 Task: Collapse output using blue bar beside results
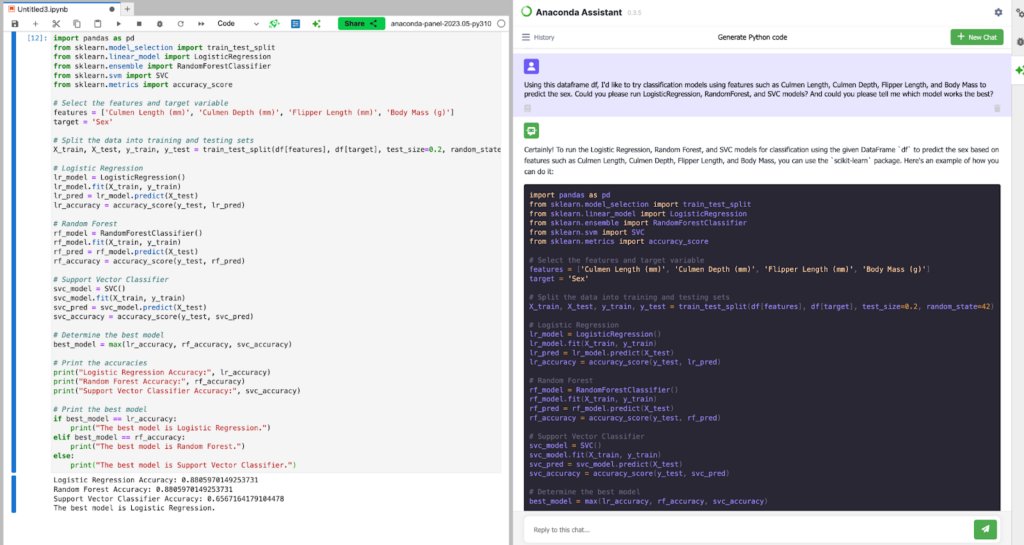pyautogui.click(x=13, y=494)
